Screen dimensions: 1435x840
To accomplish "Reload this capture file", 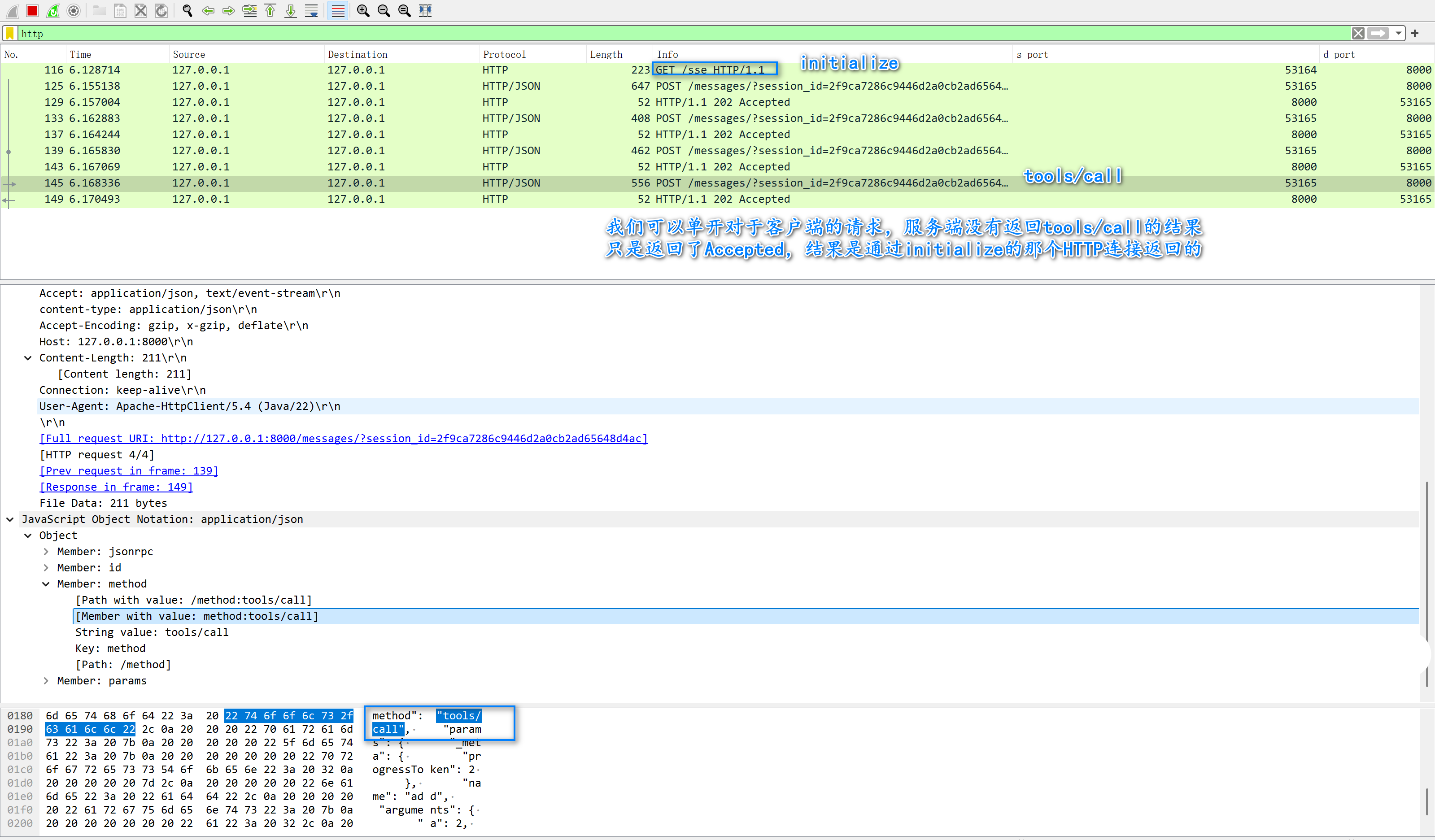I will point(162,11).
